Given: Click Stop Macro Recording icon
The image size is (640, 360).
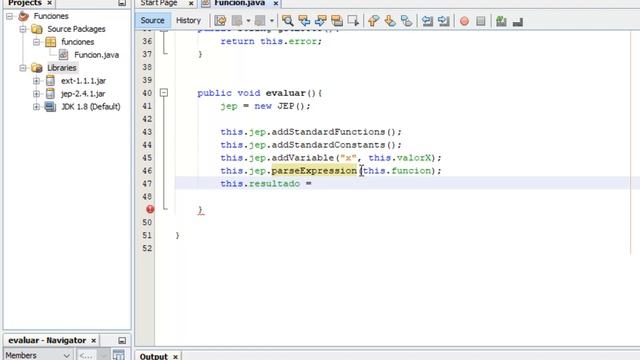Looking at the screenshot, I should click(481, 21).
